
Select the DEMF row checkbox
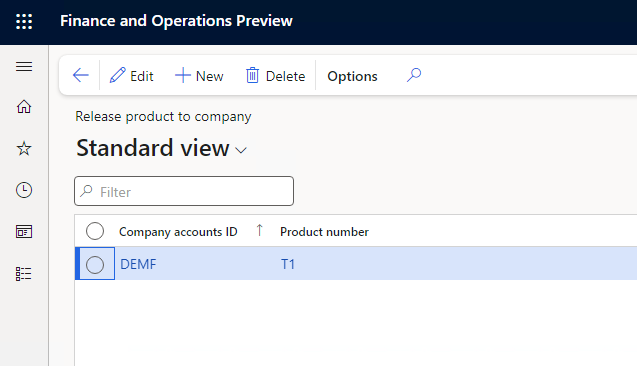click(x=95, y=264)
